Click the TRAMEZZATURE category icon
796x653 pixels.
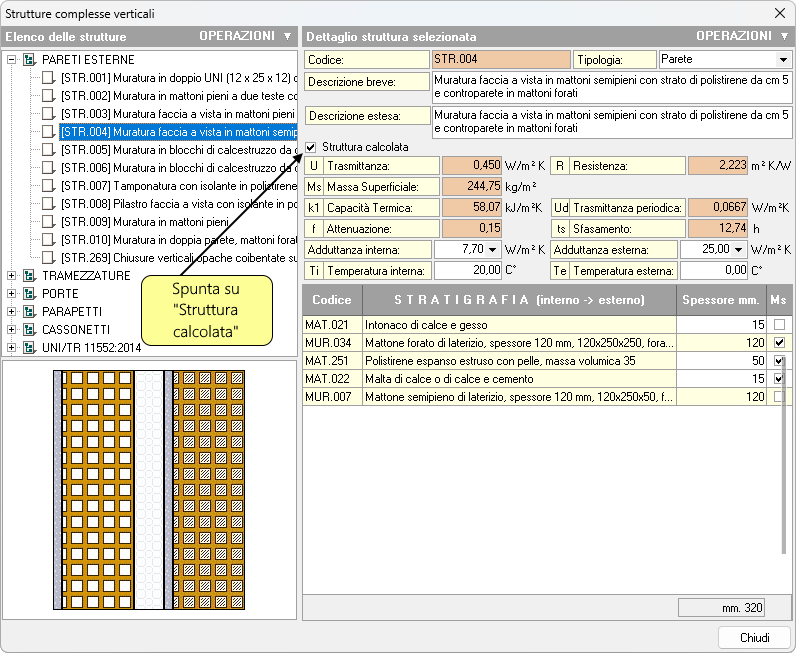(29, 276)
